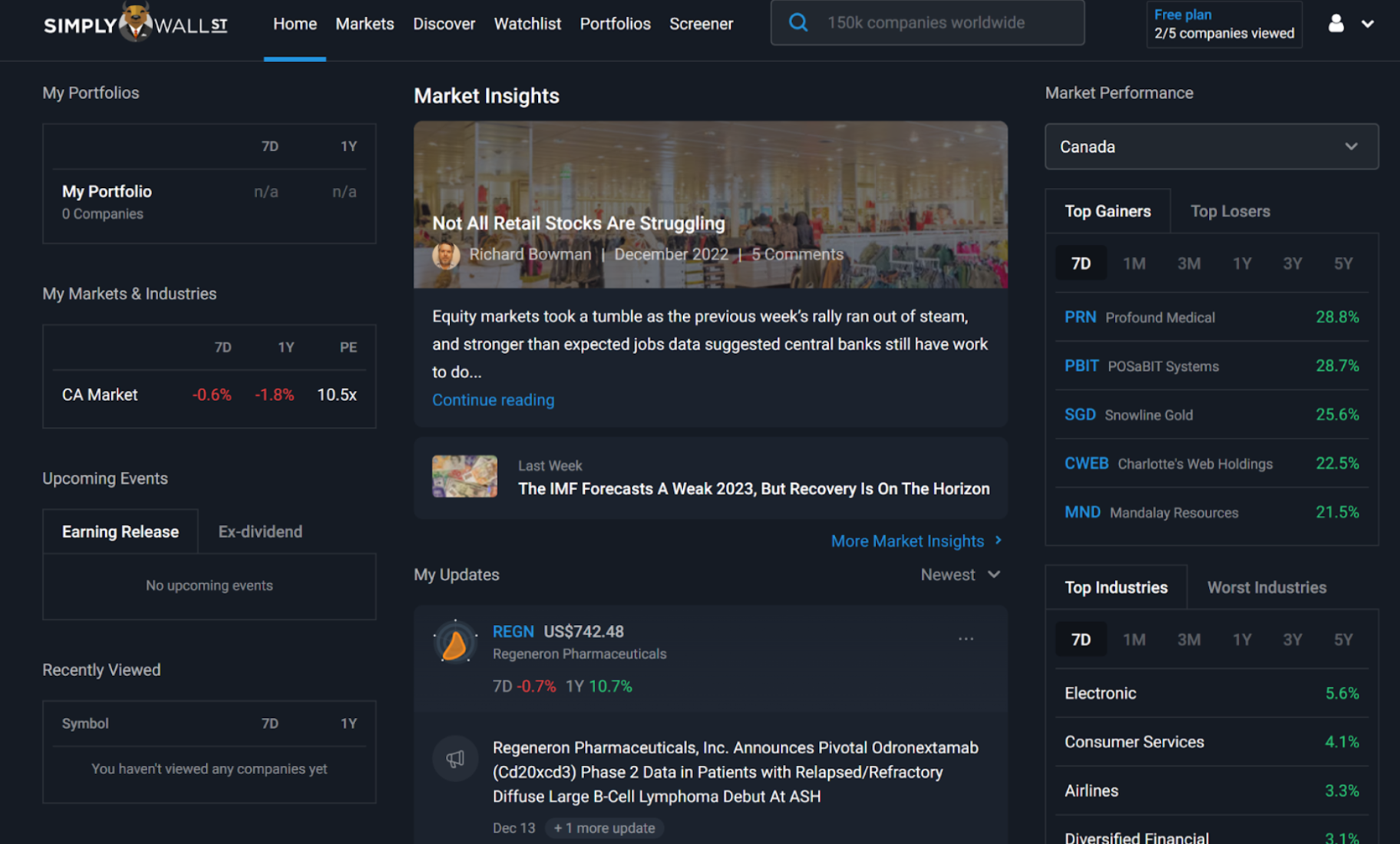Click the Continue reading link

[x=493, y=400]
